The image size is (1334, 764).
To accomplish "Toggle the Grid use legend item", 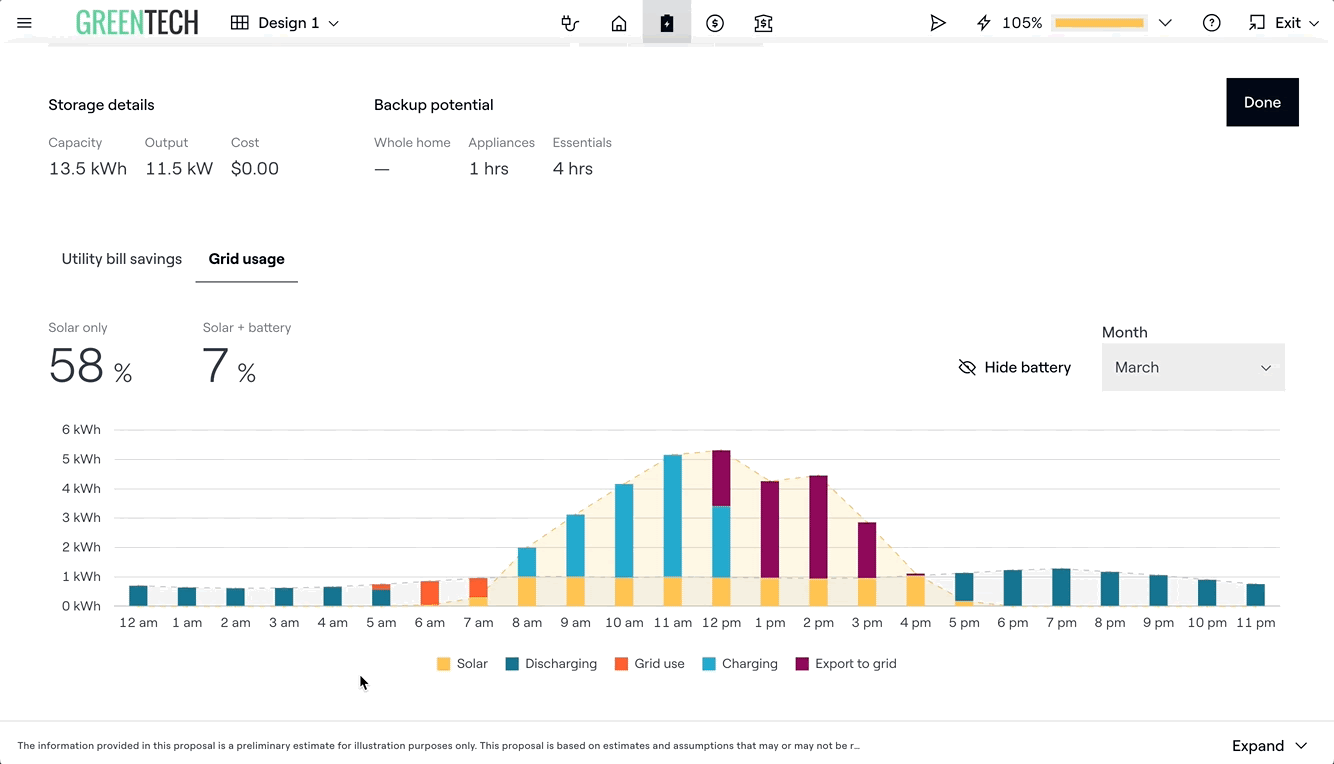I will pyautogui.click(x=649, y=664).
